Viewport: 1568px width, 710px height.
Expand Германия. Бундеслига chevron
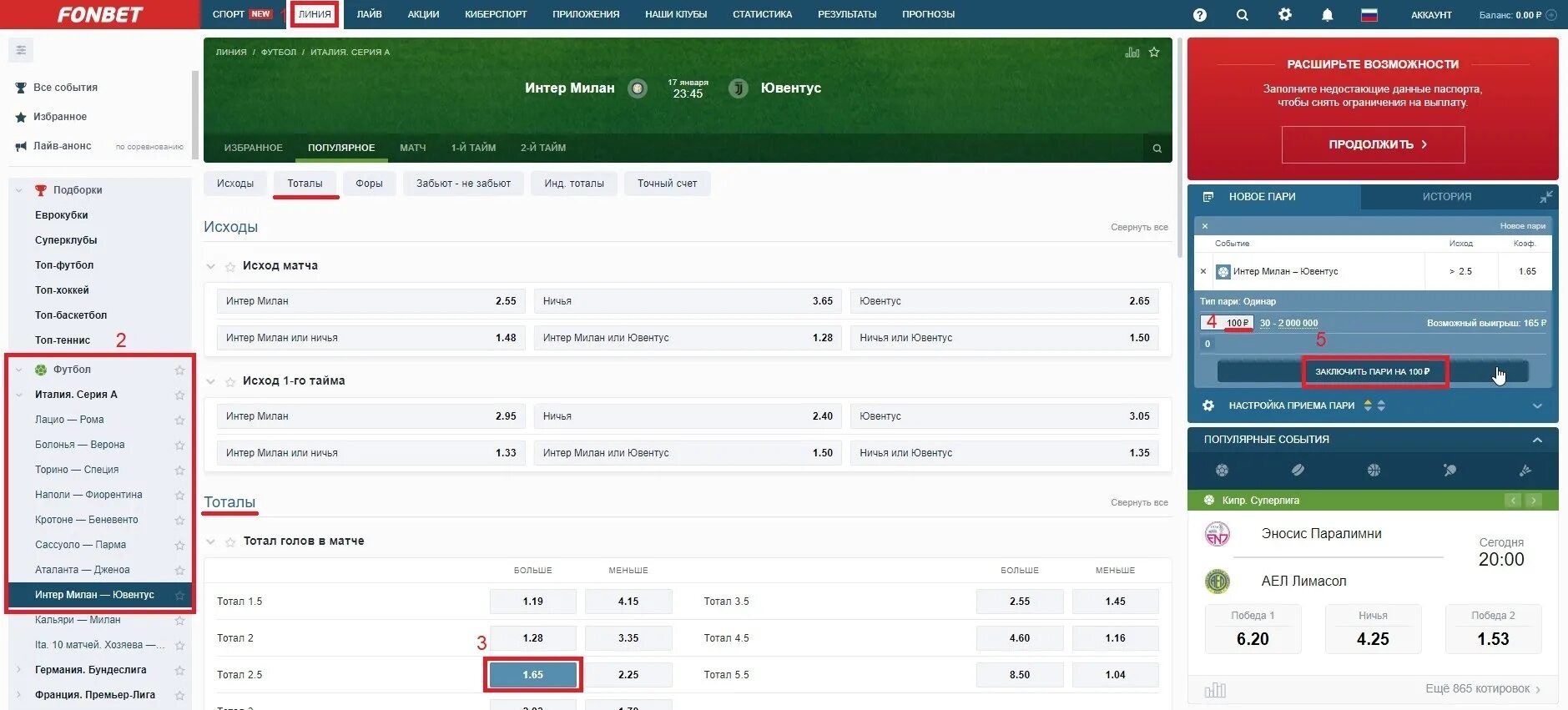pos(19,670)
